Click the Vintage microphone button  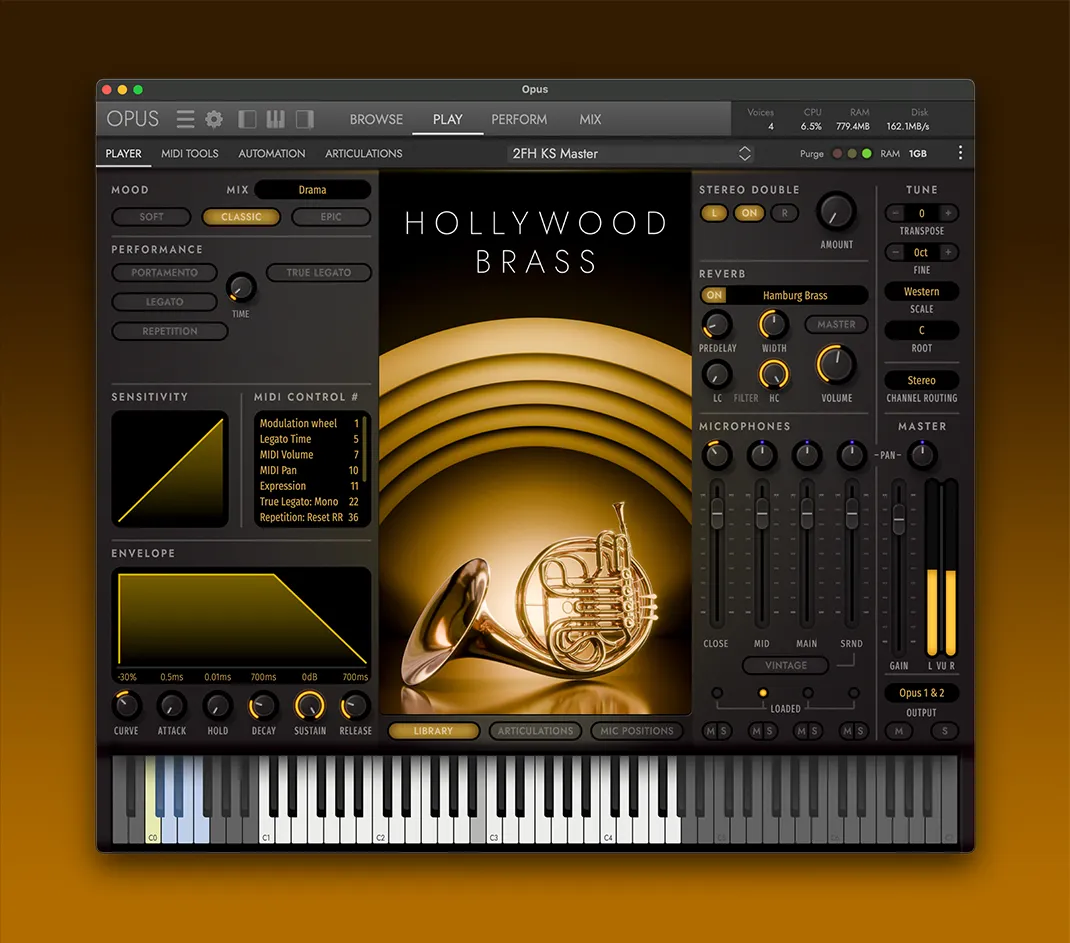click(x=785, y=665)
